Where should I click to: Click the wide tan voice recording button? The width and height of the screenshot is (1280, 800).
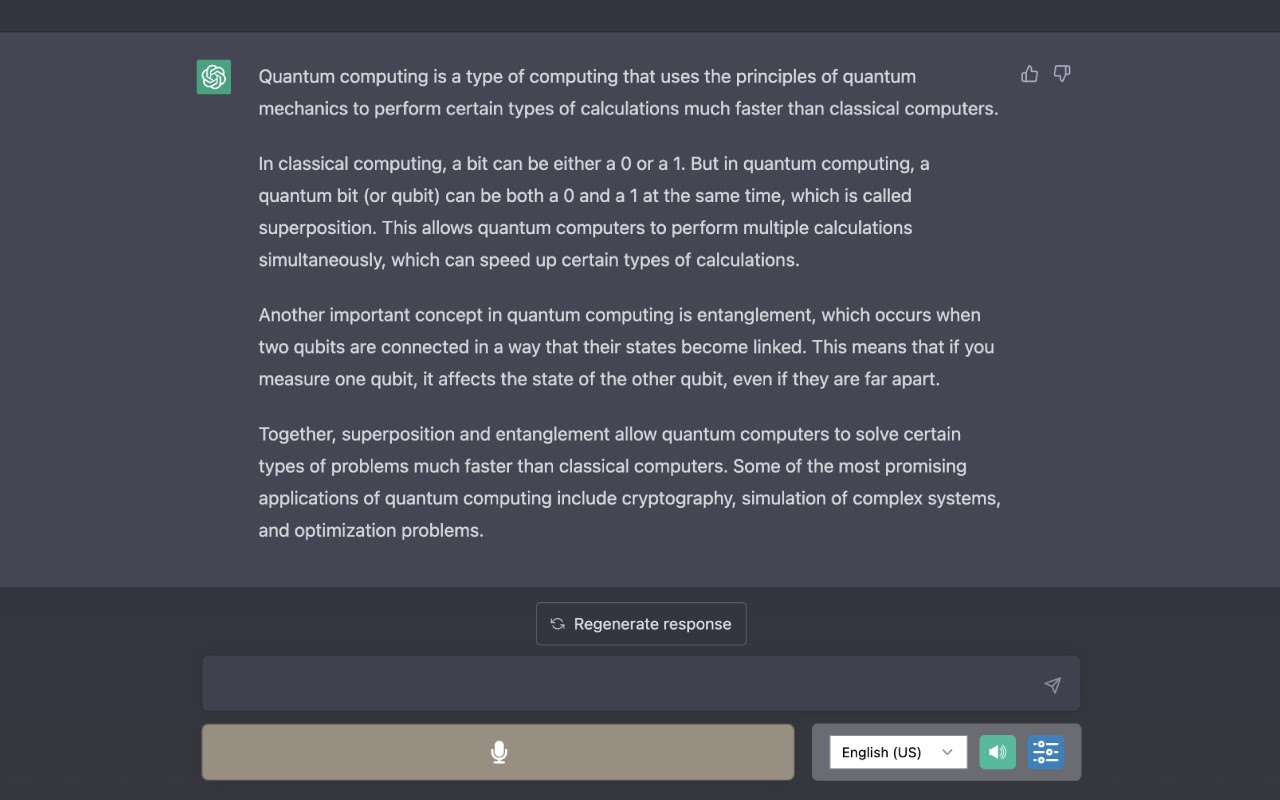pyautogui.click(x=498, y=752)
